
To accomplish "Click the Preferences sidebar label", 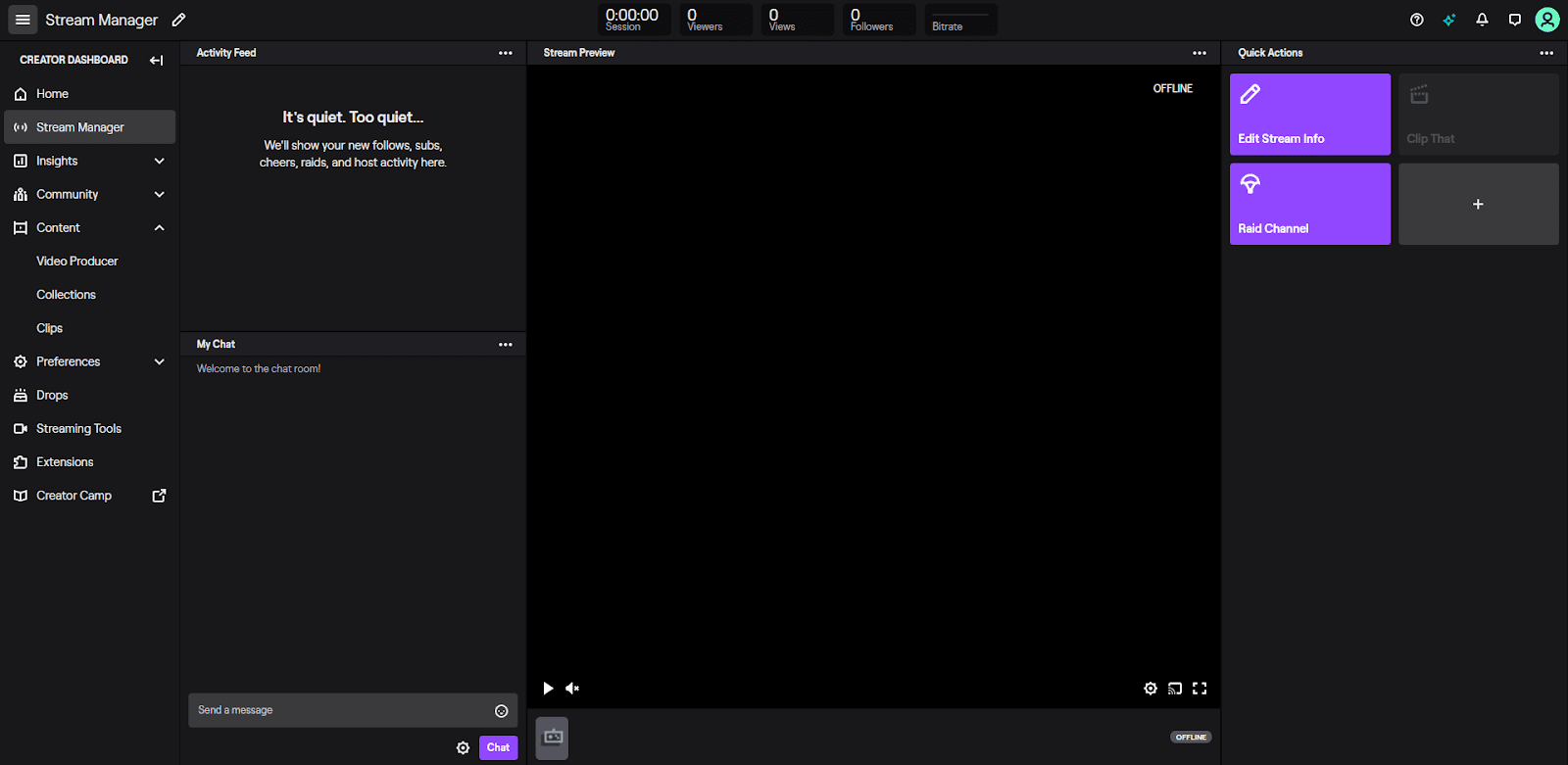I will click(x=68, y=361).
